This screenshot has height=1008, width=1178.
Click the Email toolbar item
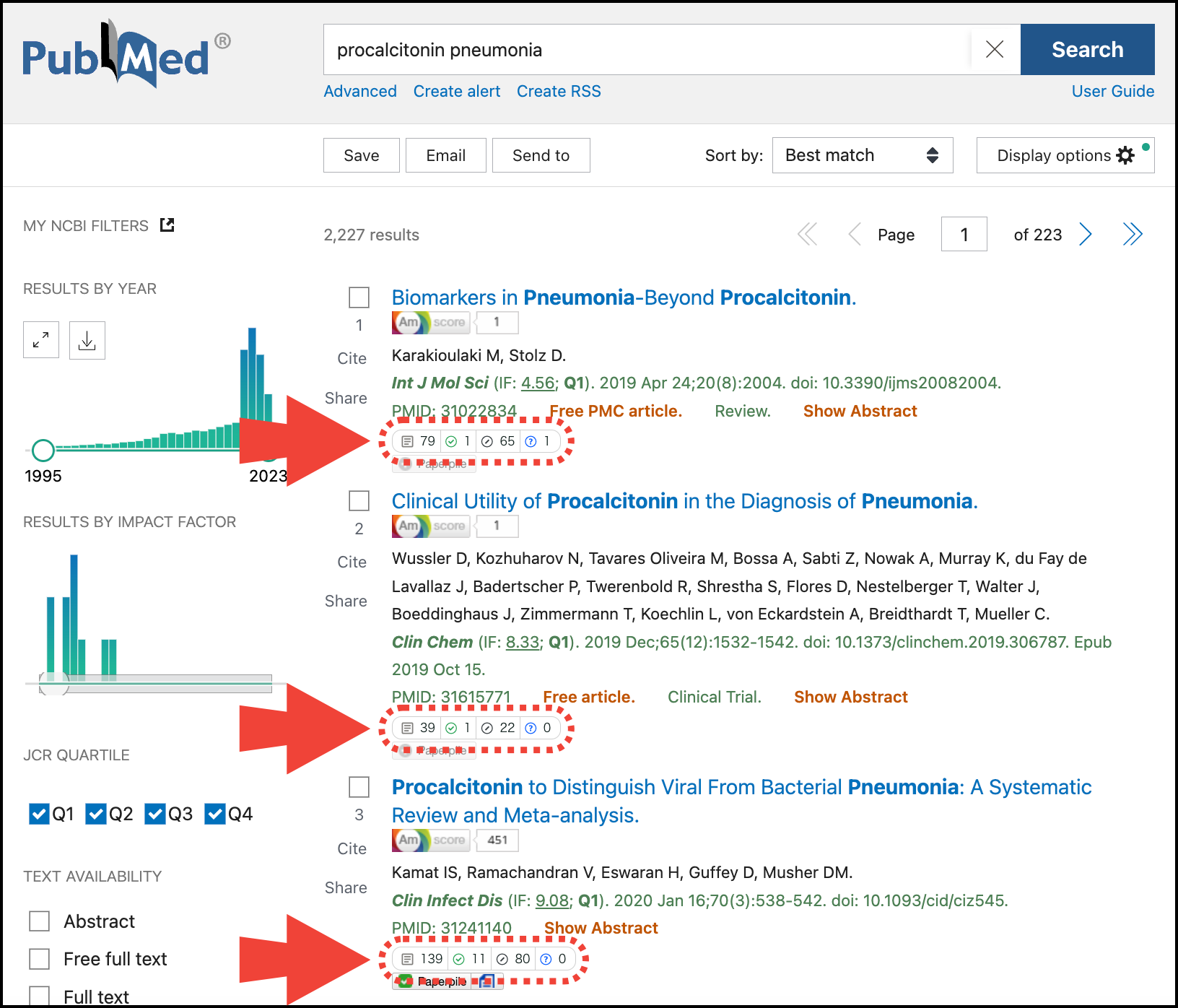[445, 155]
